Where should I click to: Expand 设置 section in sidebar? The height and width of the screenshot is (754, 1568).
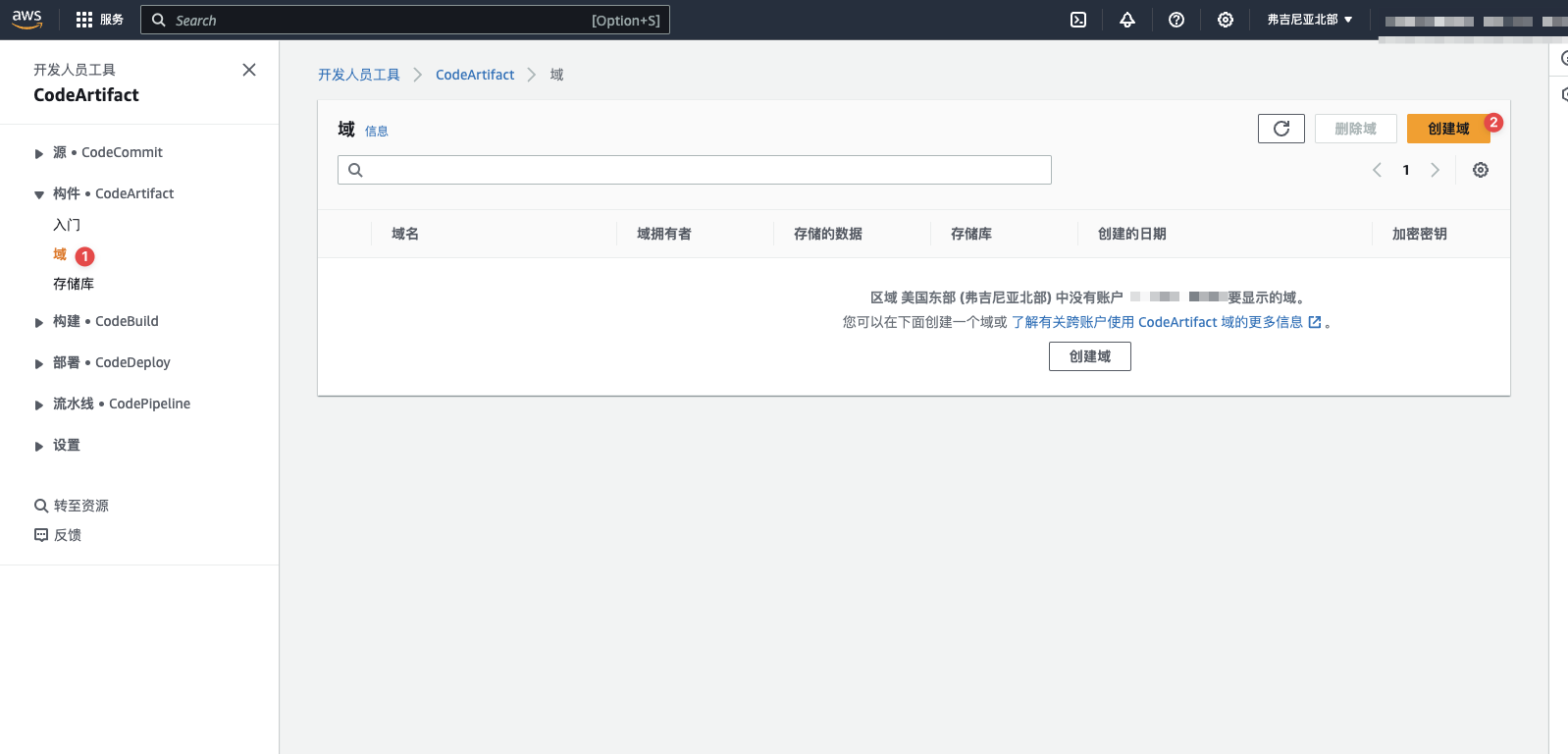click(x=39, y=446)
